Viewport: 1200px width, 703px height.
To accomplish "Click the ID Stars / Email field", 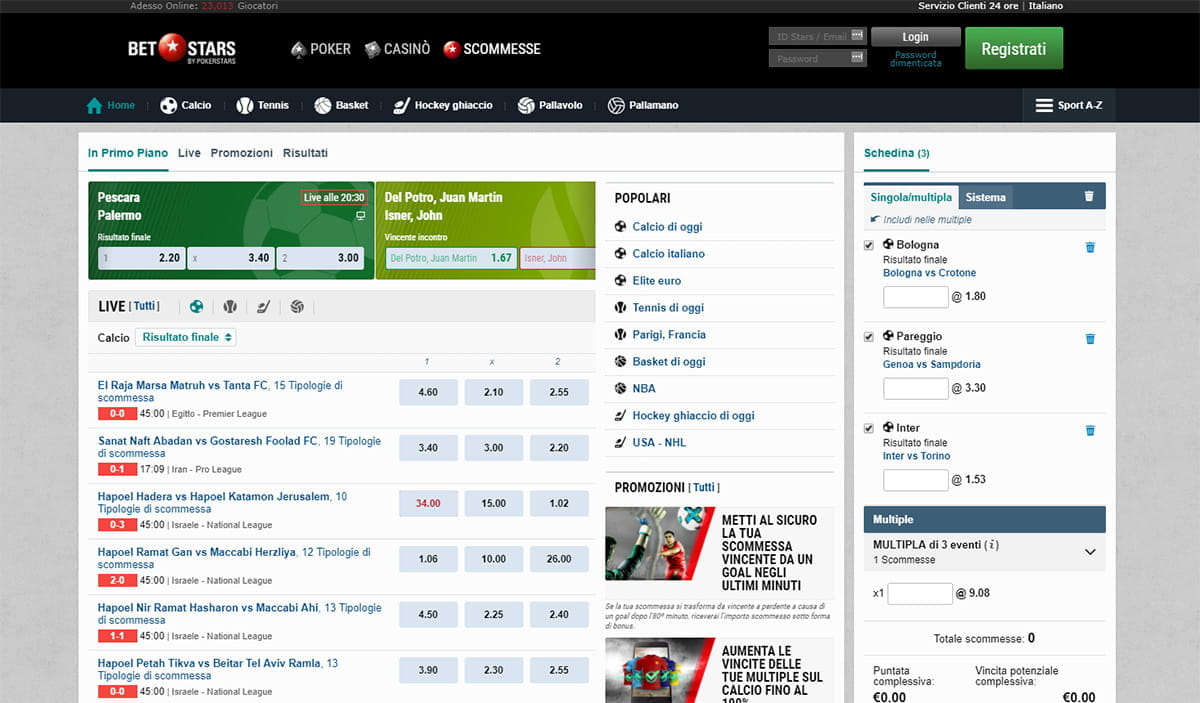I will (x=817, y=37).
